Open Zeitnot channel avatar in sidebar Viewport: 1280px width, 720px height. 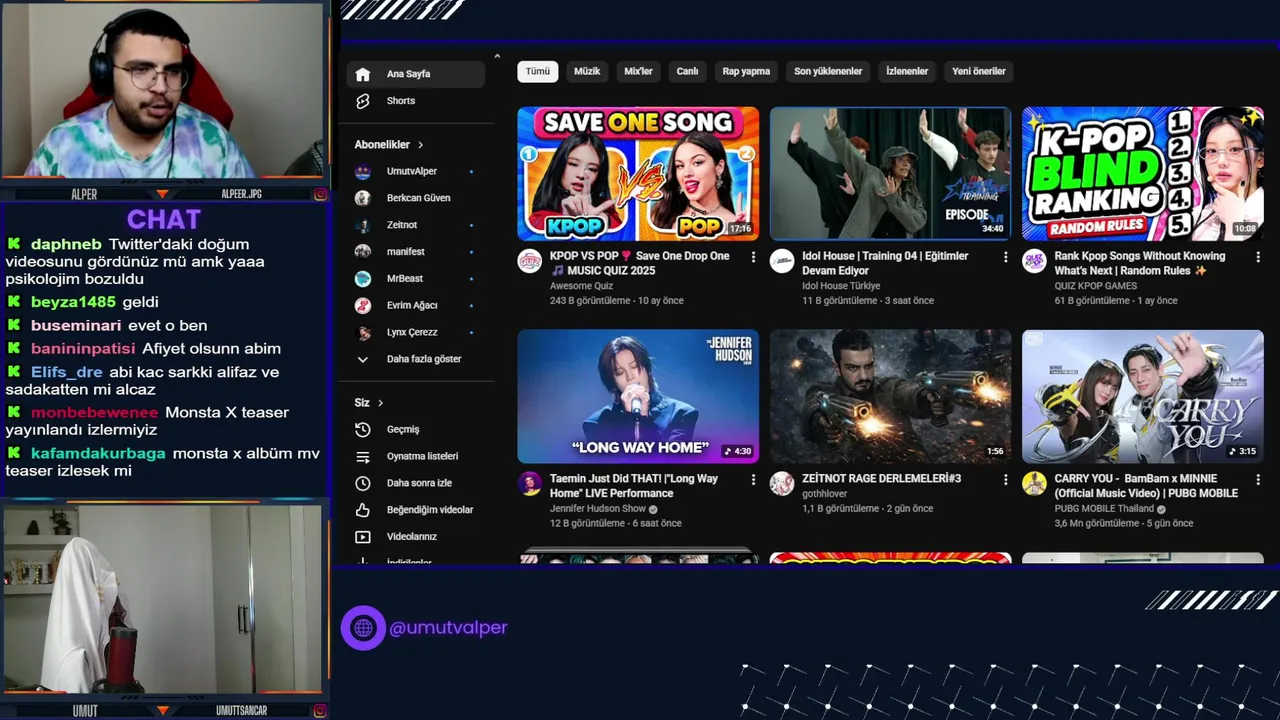pyautogui.click(x=363, y=225)
